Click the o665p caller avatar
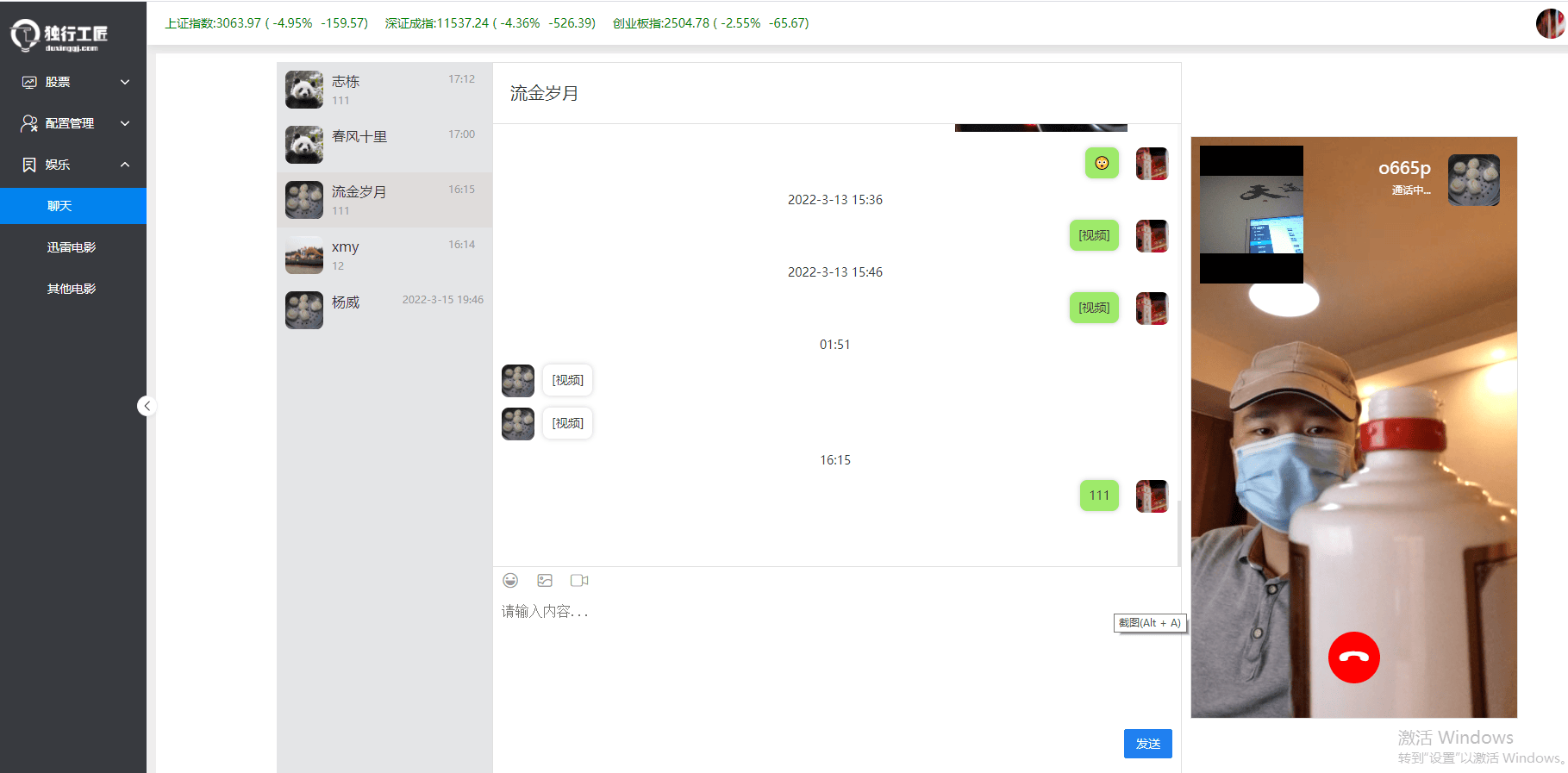The image size is (1568, 773). pos(1473,180)
